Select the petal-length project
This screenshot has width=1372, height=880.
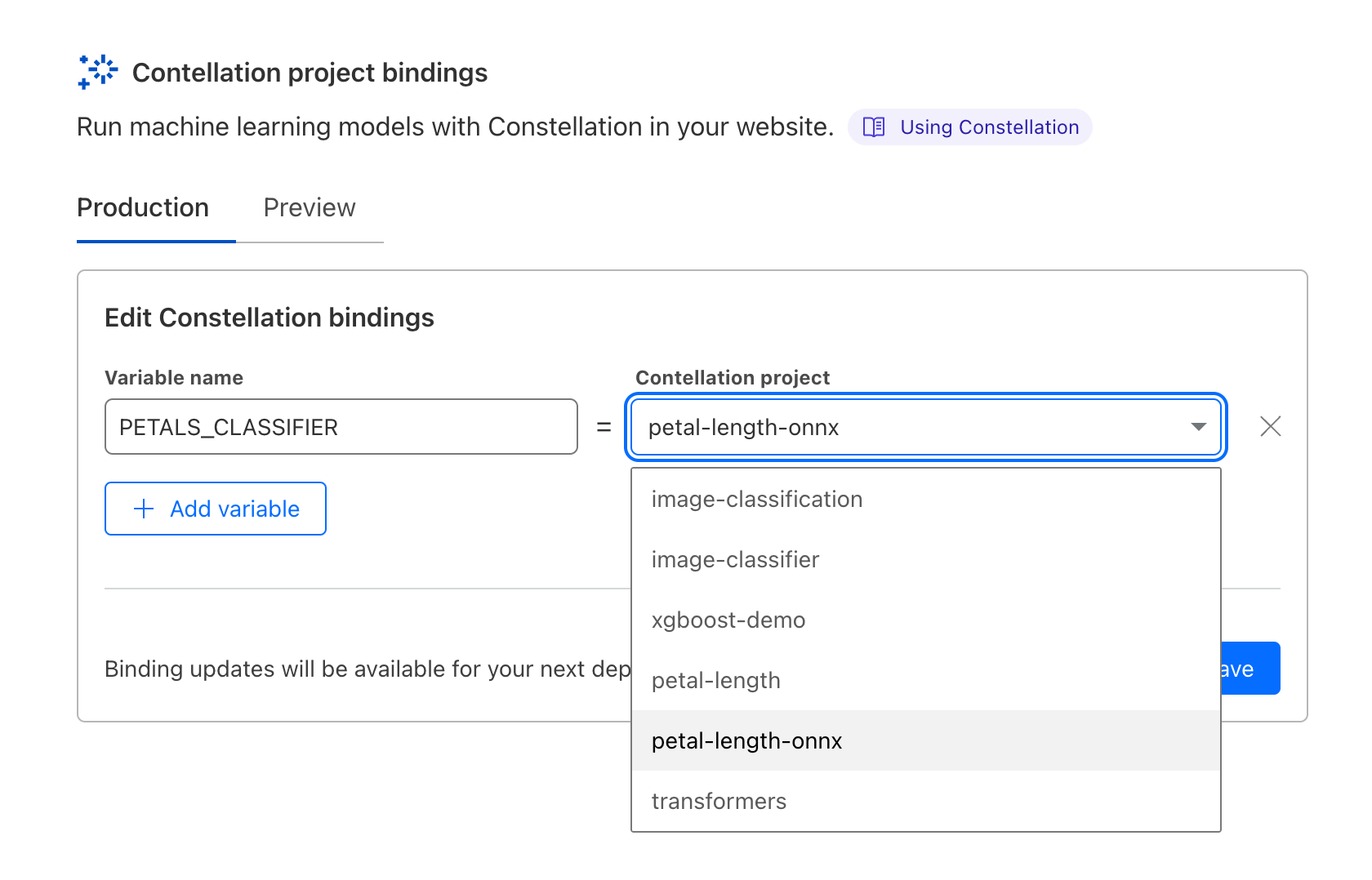[716, 679]
